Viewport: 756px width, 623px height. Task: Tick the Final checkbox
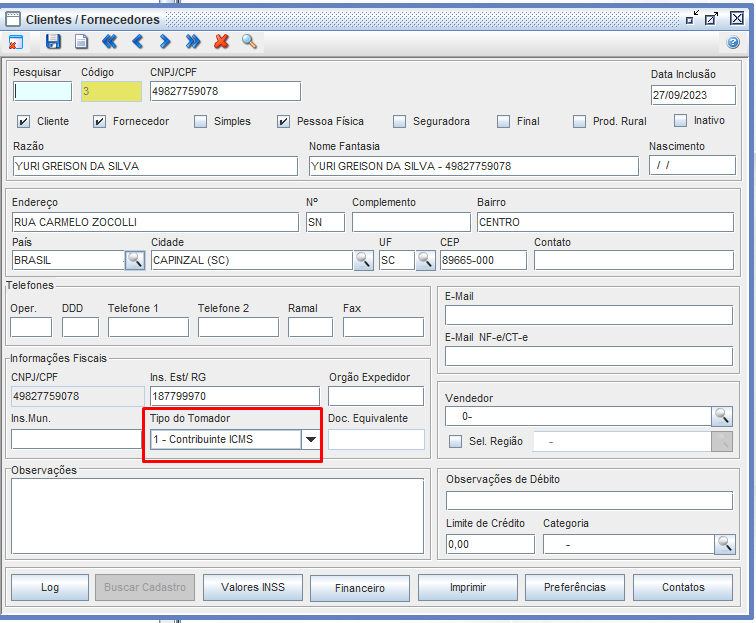[x=503, y=122]
